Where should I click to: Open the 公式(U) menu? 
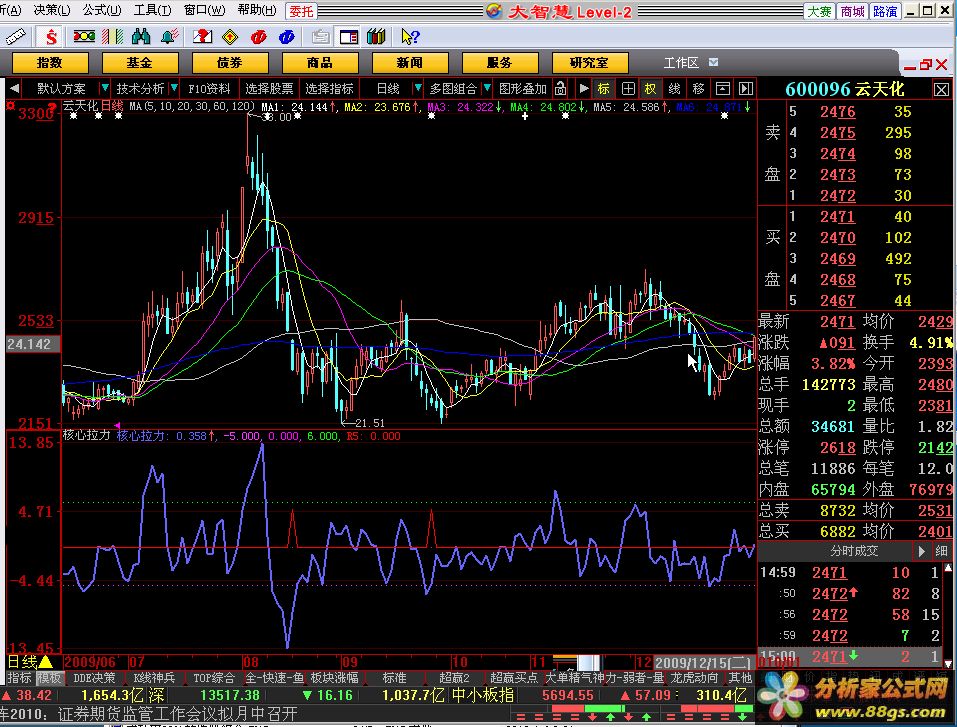click(x=102, y=10)
